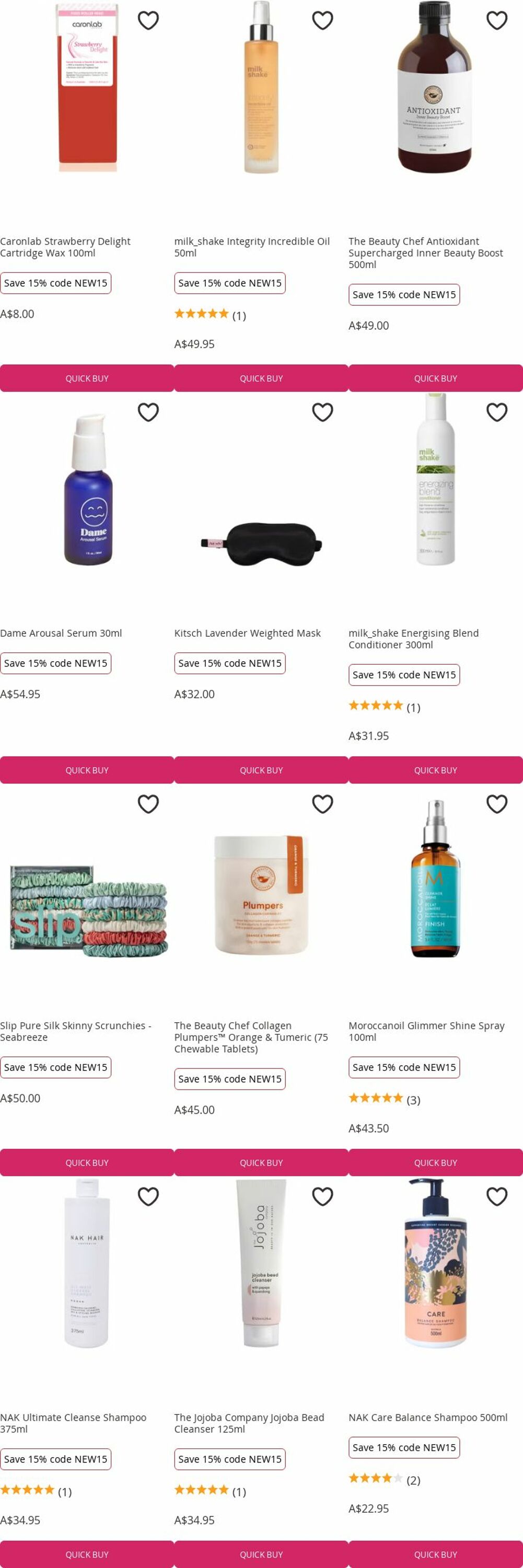This screenshot has width=523, height=1568.
Task: Quick buy Caronlab Strawberry Delight Cartridge Wax
Action: click(x=87, y=378)
